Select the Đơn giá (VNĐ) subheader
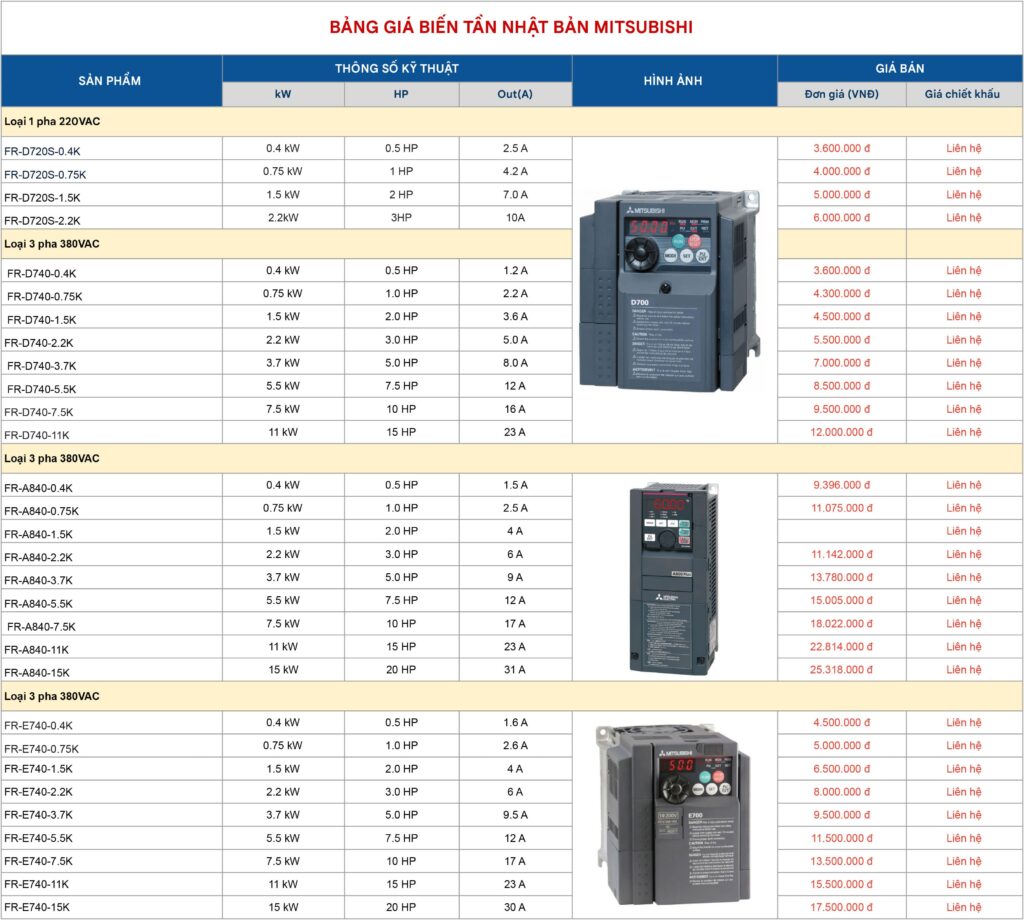This screenshot has width=1024, height=920. [x=841, y=95]
